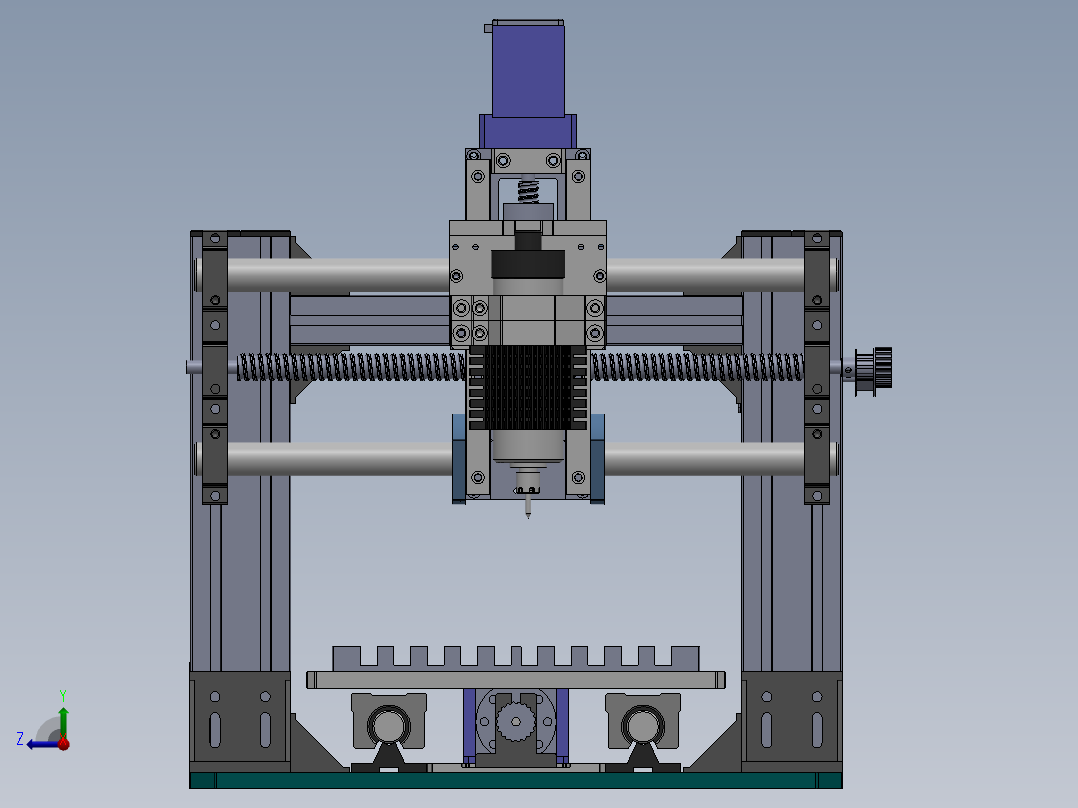Select the toothed gear at bottom center
The width and height of the screenshot is (1078, 808).
pyautogui.click(x=515, y=721)
